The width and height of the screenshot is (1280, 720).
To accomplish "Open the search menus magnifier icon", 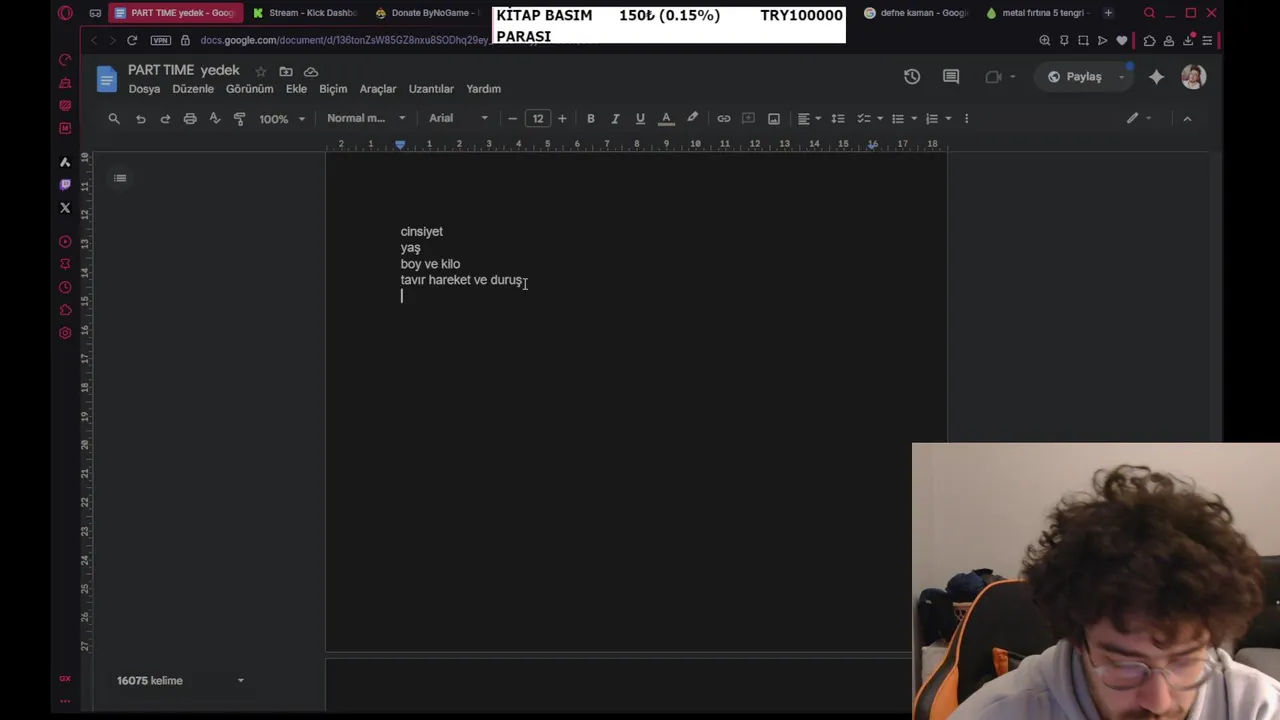I will point(114,118).
